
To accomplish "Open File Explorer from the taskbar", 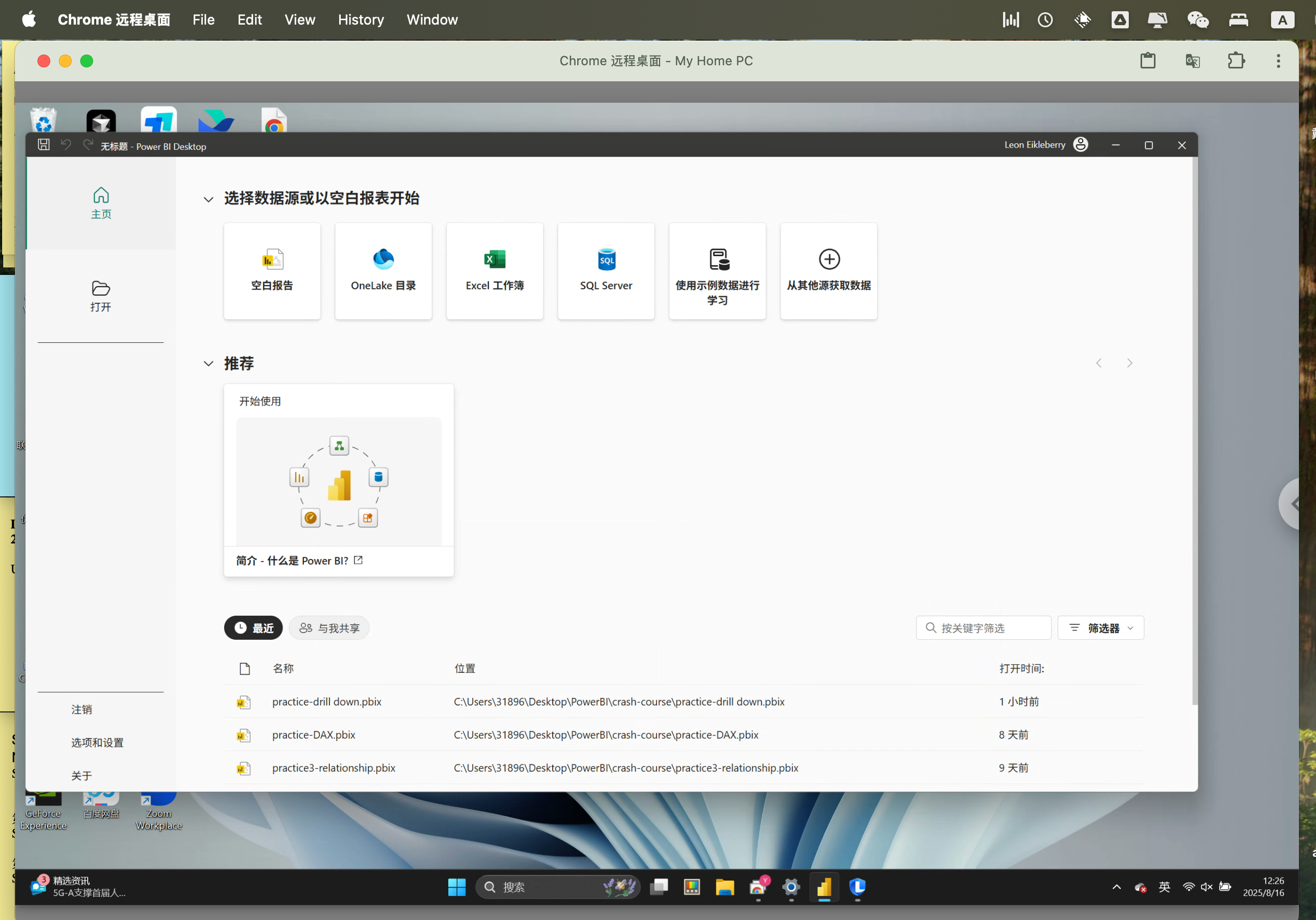I will [x=725, y=887].
